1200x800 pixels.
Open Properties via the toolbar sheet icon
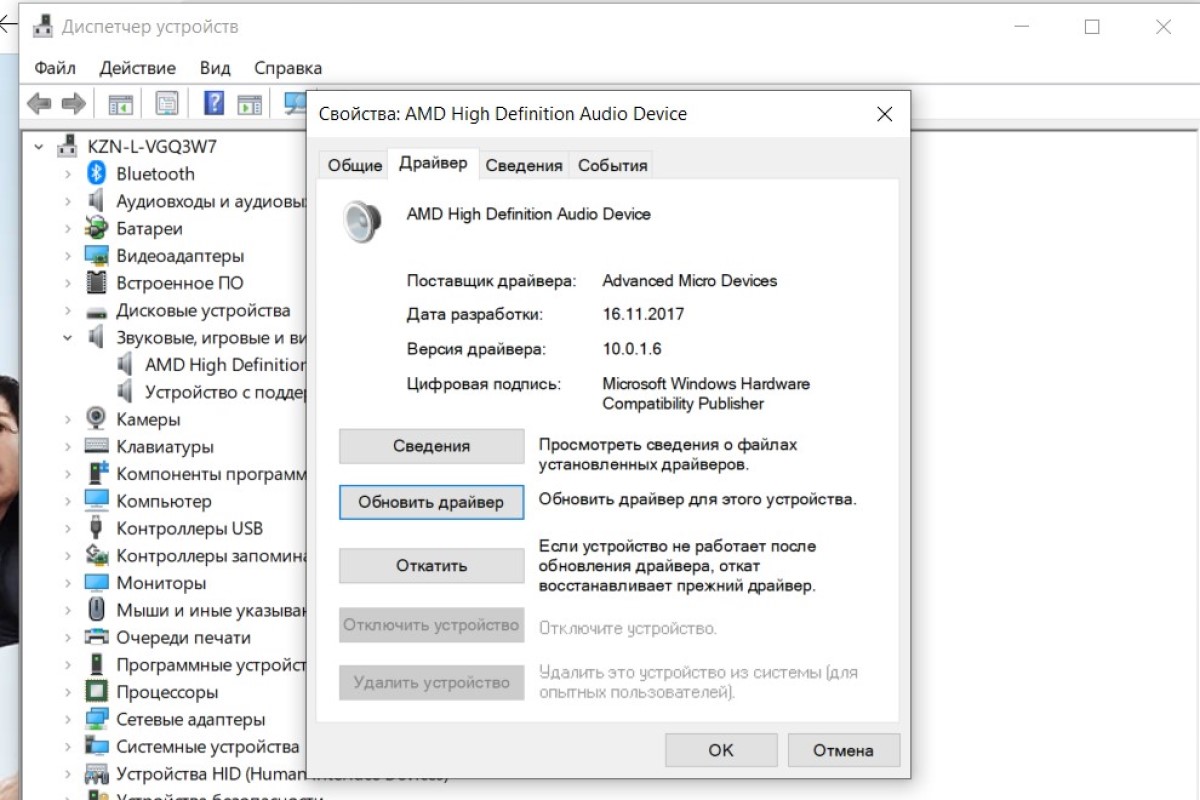tap(167, 103)
